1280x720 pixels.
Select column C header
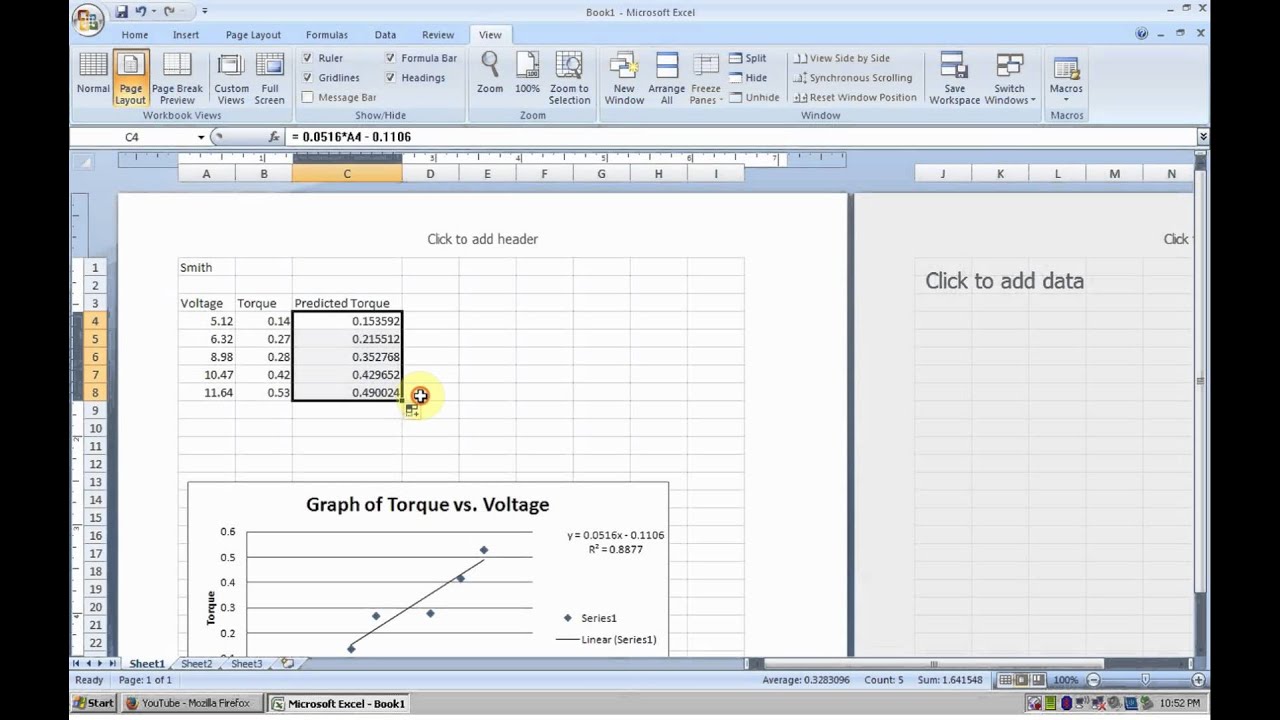347,174
